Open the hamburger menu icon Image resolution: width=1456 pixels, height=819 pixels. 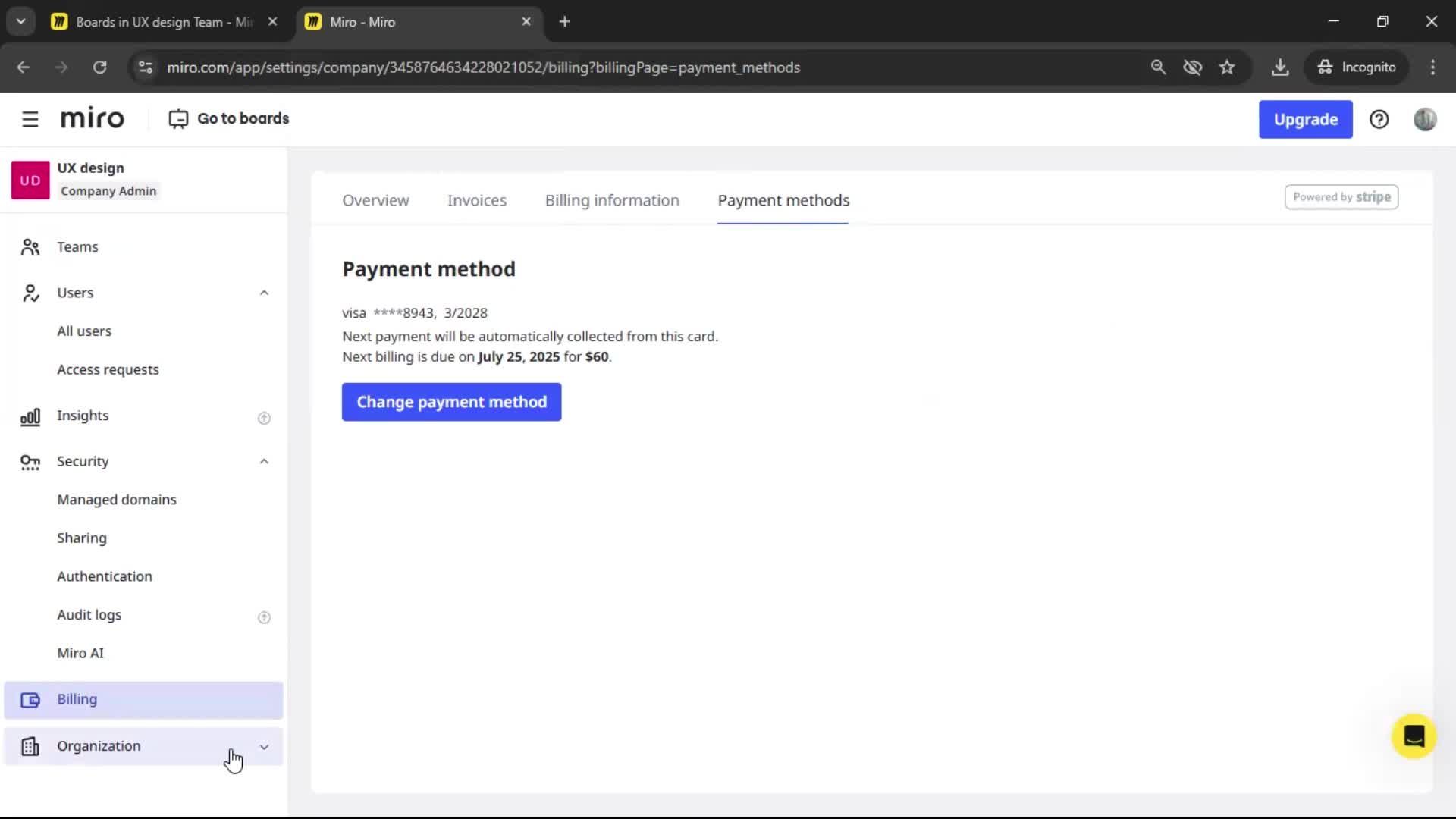click(x=30, y=119)
